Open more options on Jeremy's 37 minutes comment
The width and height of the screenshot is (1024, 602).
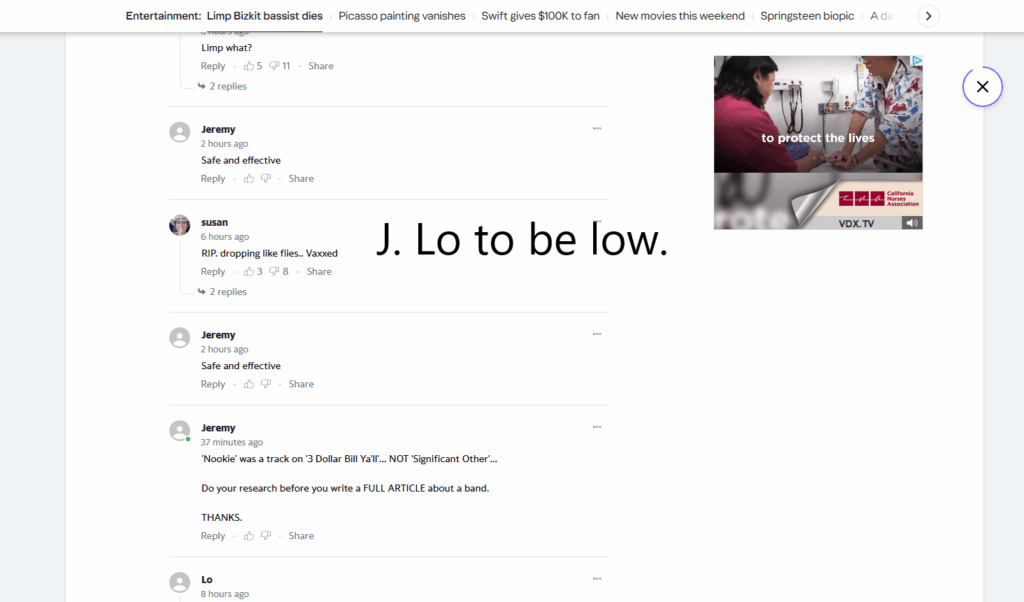pos(597,427)
